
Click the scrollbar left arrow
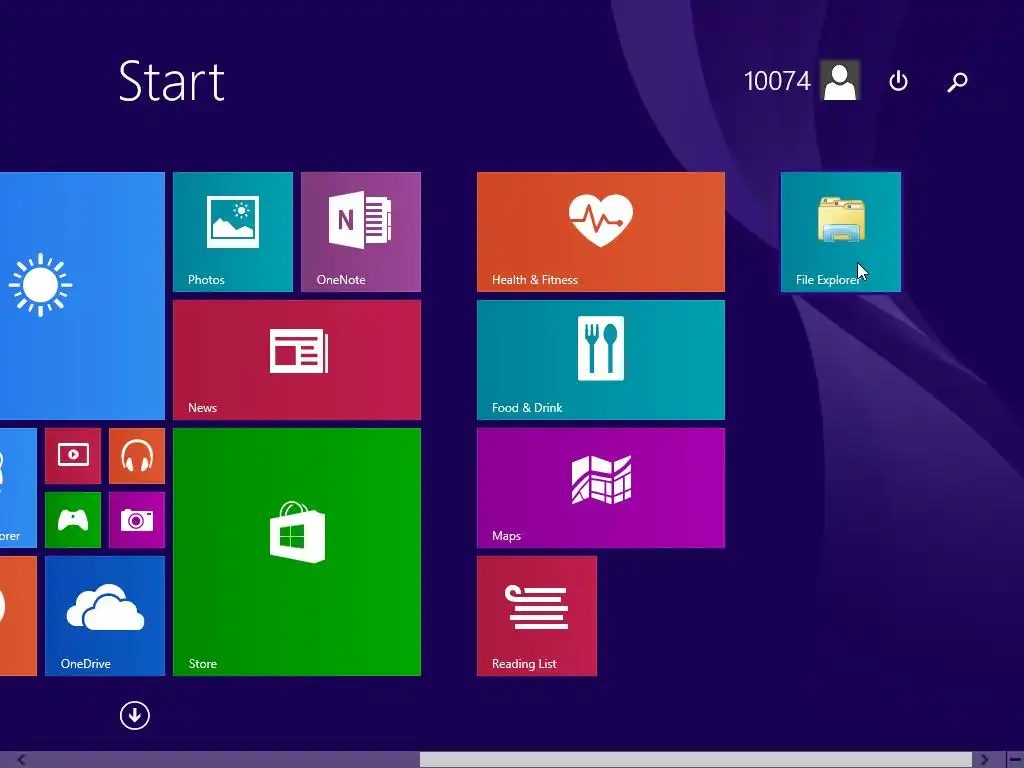[21, 760]
